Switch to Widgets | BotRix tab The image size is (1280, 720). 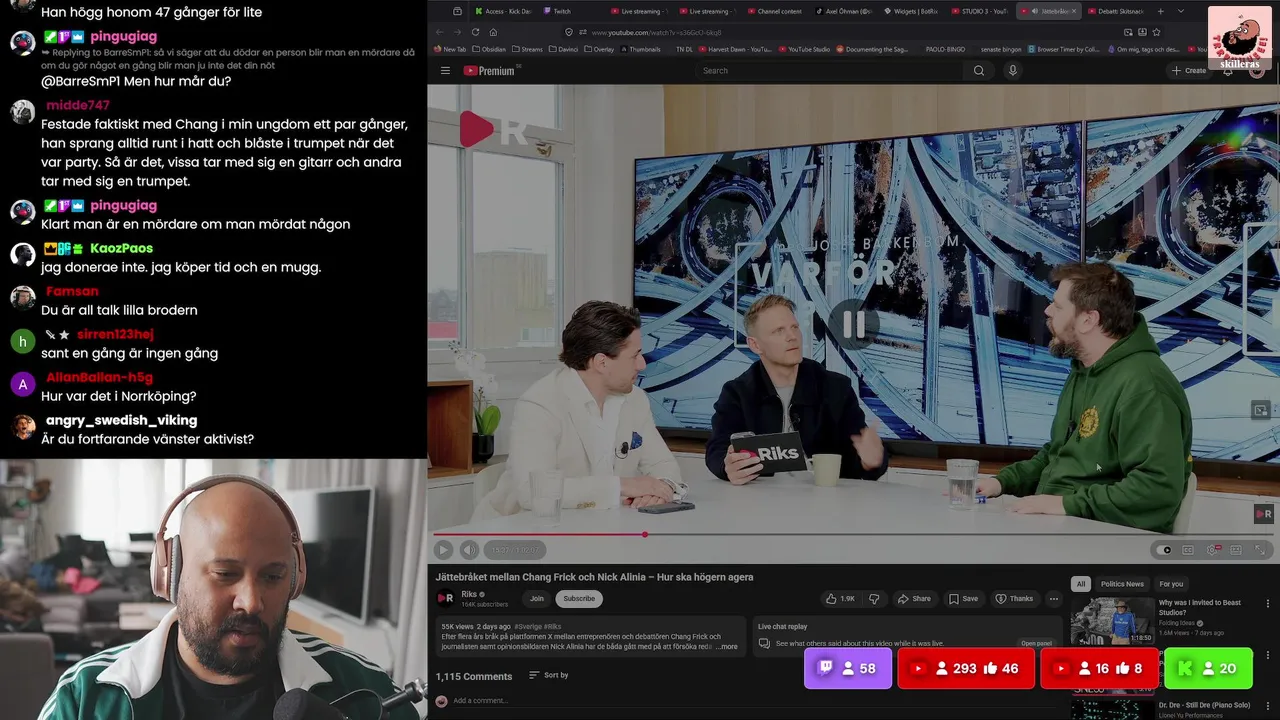pos(914,11)
